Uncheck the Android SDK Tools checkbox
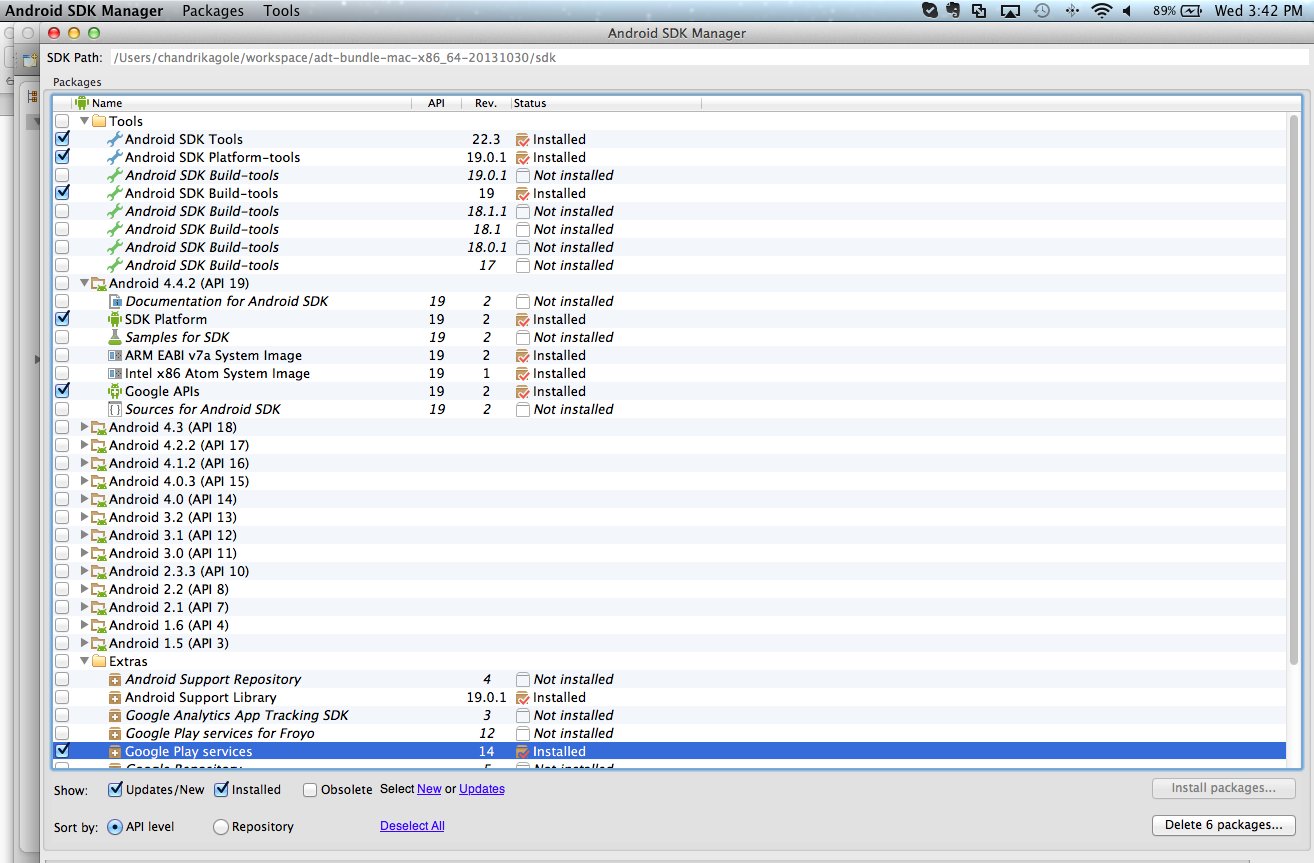Viewport: 1314px width, 863px height. (62, 139)
